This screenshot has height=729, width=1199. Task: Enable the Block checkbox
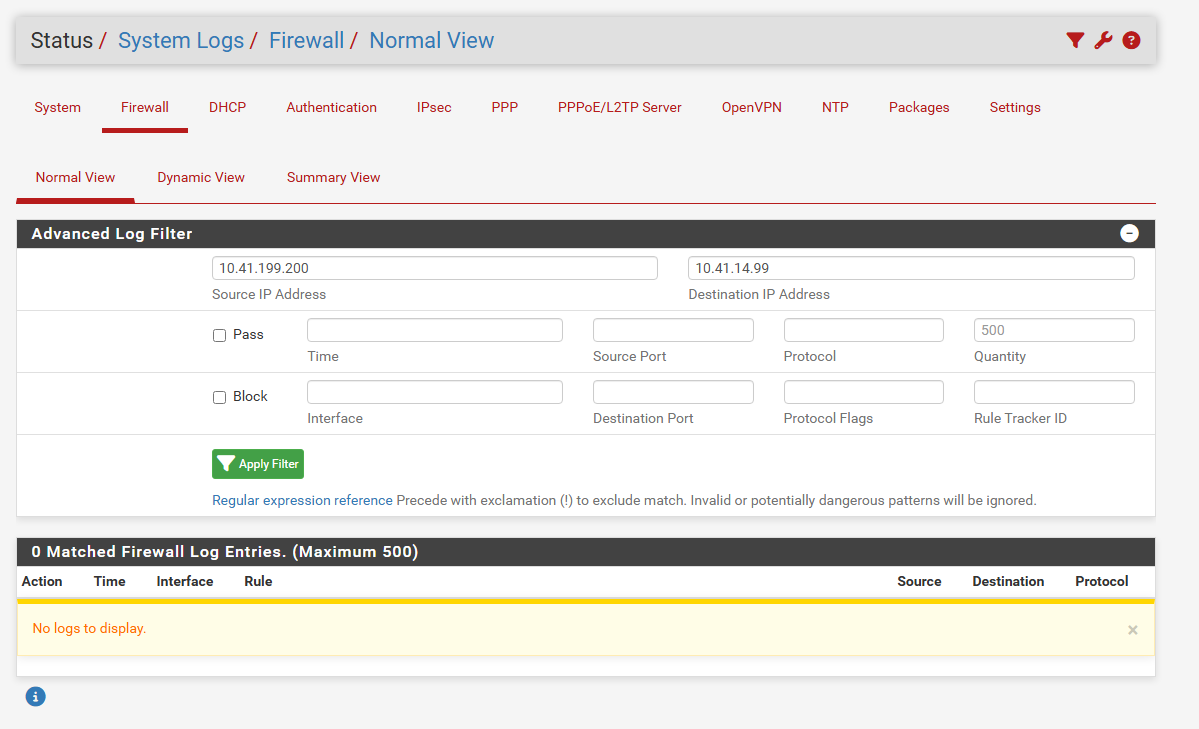(x=220, y=397)
